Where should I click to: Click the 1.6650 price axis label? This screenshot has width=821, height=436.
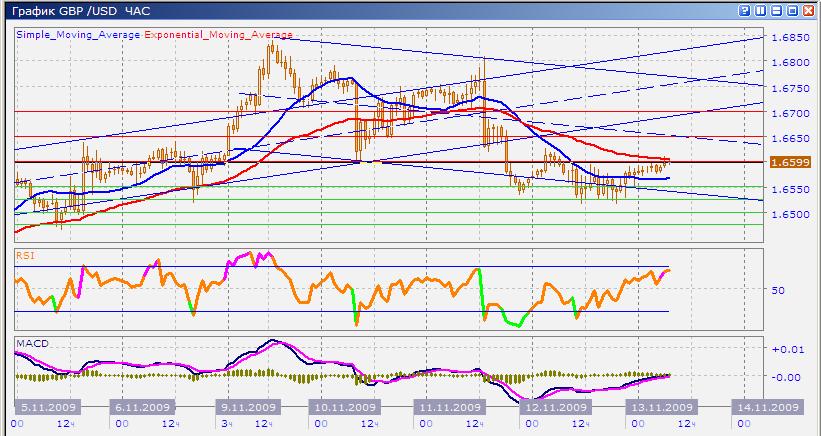[x=791, y=138]
